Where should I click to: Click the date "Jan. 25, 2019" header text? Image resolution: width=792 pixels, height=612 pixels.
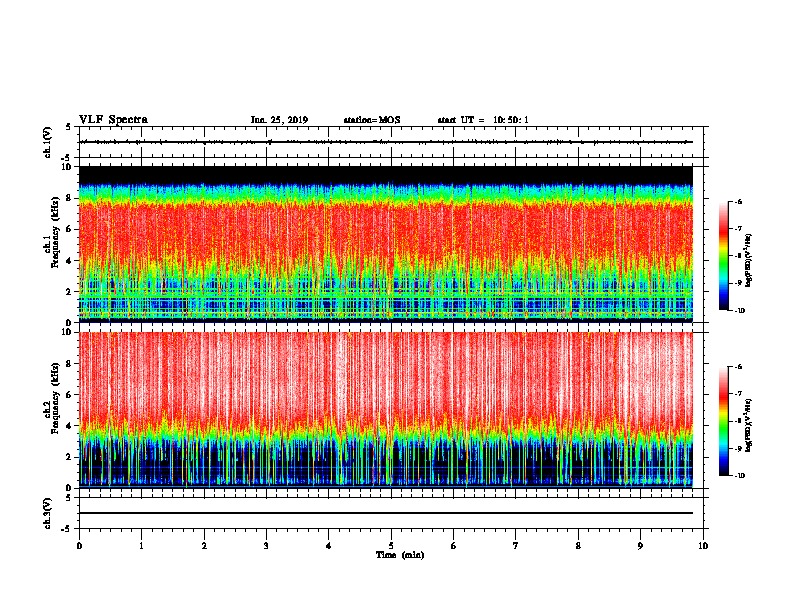(x=279, y=120)
